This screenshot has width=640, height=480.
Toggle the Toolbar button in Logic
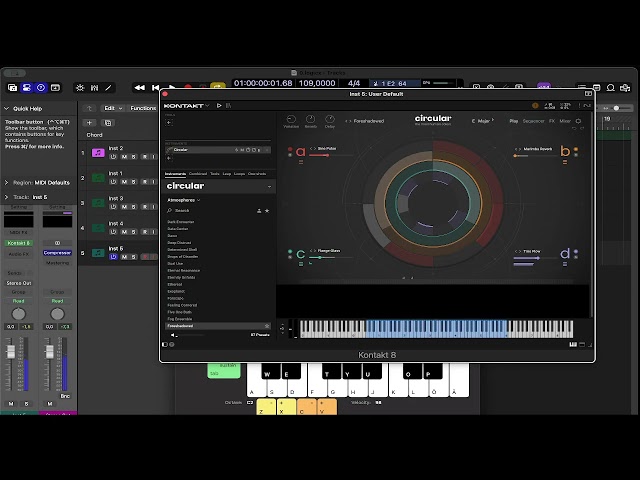pyautogui.click(x=55, y=88)
